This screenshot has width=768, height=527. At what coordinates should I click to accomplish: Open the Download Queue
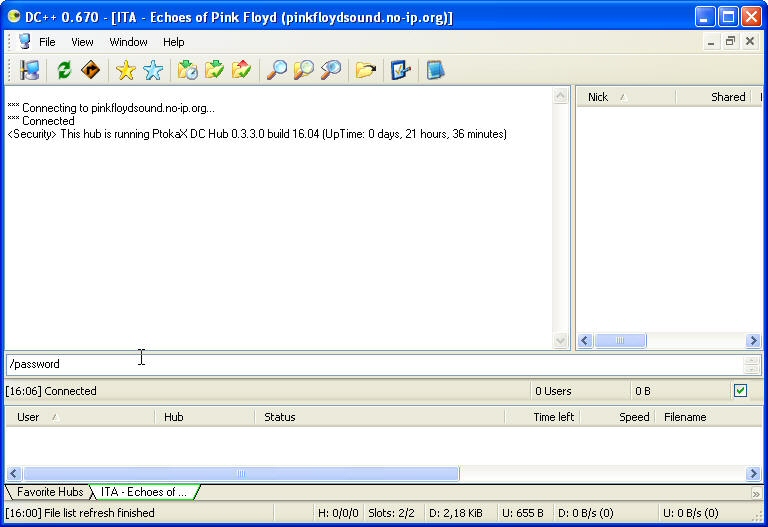(187, 70)
